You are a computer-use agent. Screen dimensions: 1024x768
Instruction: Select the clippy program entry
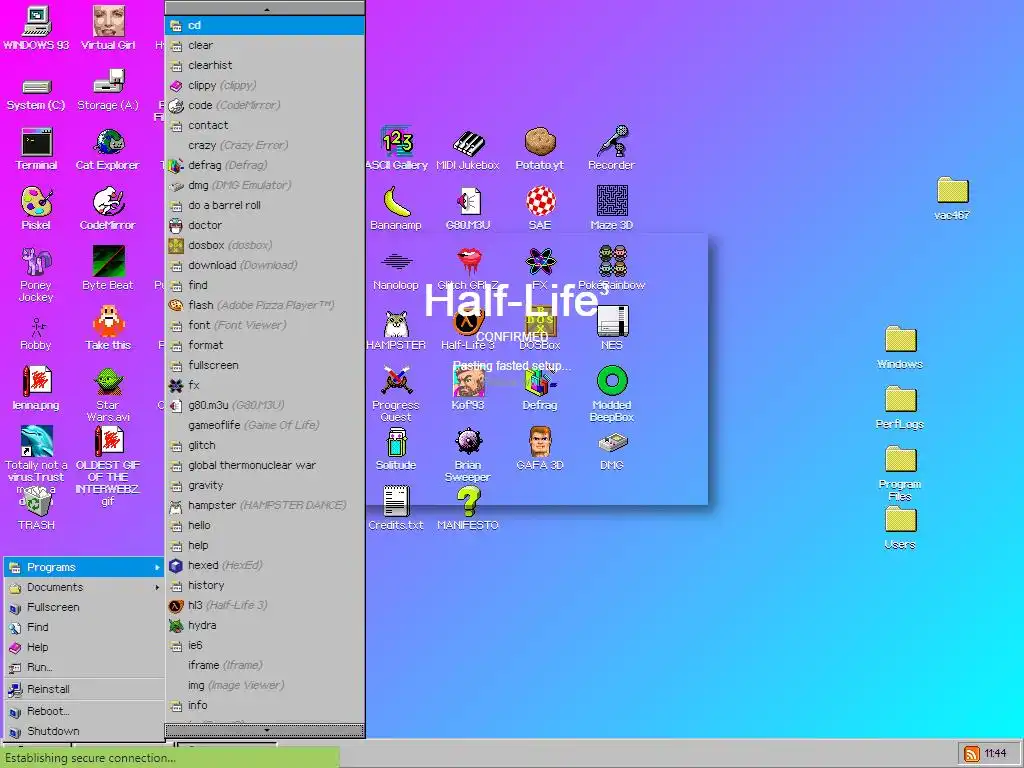[265, 86]
